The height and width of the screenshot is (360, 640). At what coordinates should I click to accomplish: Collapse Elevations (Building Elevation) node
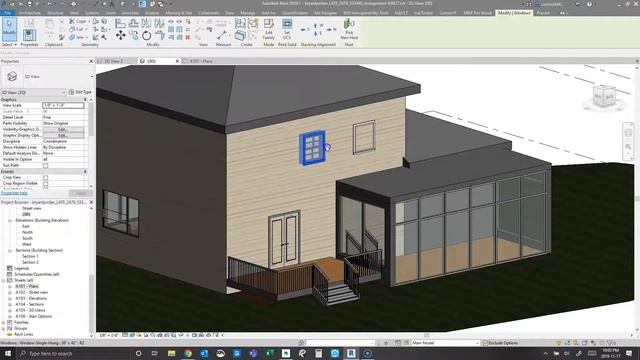[x=10, y=220]
